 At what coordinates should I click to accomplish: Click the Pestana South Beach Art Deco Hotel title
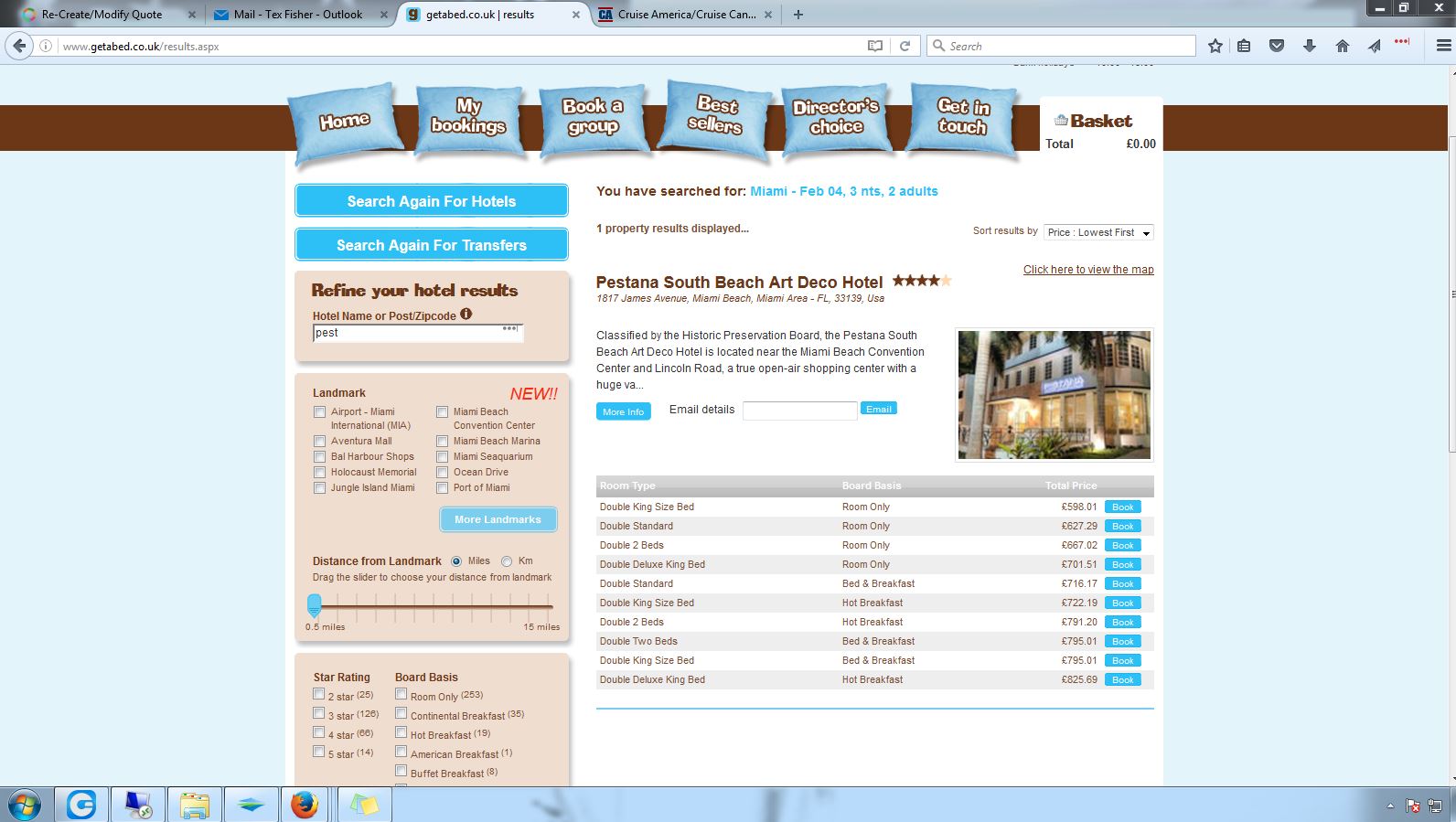click(740, 283)
